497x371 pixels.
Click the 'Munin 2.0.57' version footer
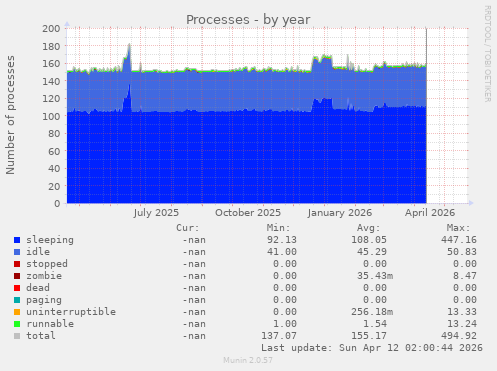coord(248,360)
